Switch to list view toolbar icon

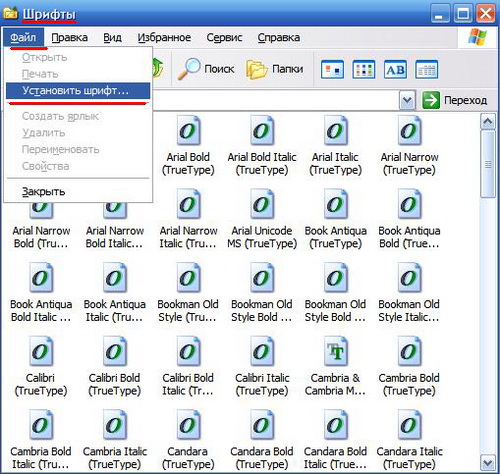click(364, 70)
